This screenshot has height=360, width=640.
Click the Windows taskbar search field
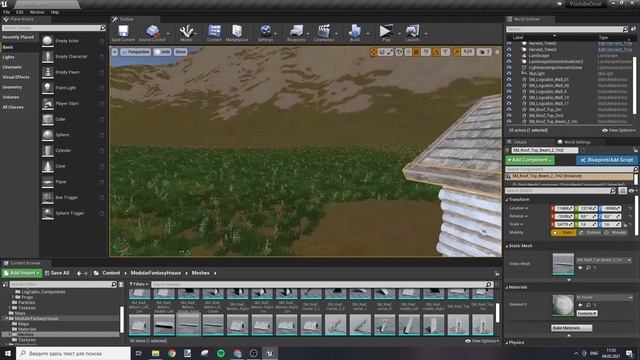(x=73, y=353)
